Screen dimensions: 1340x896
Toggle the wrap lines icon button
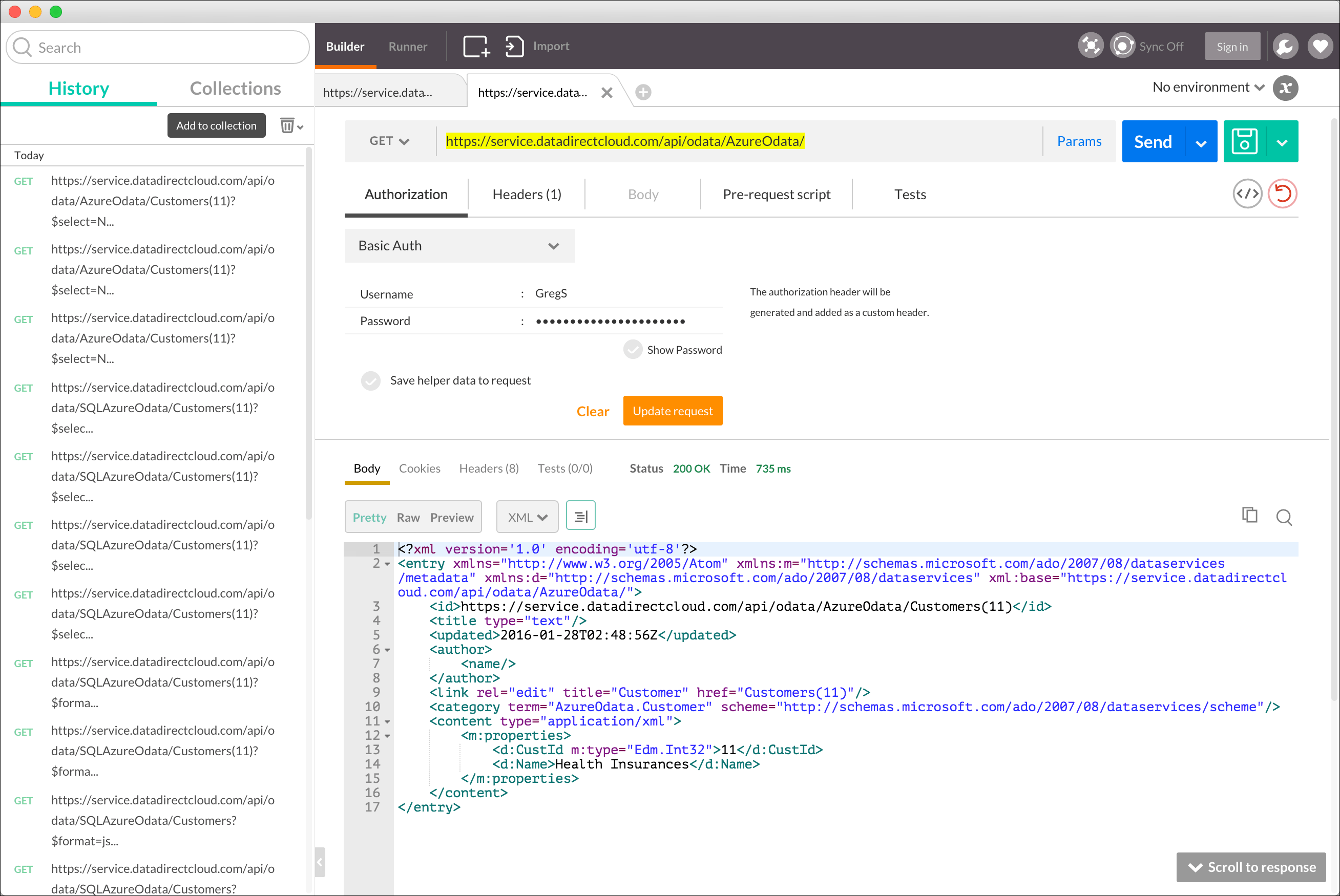point(580,517)
